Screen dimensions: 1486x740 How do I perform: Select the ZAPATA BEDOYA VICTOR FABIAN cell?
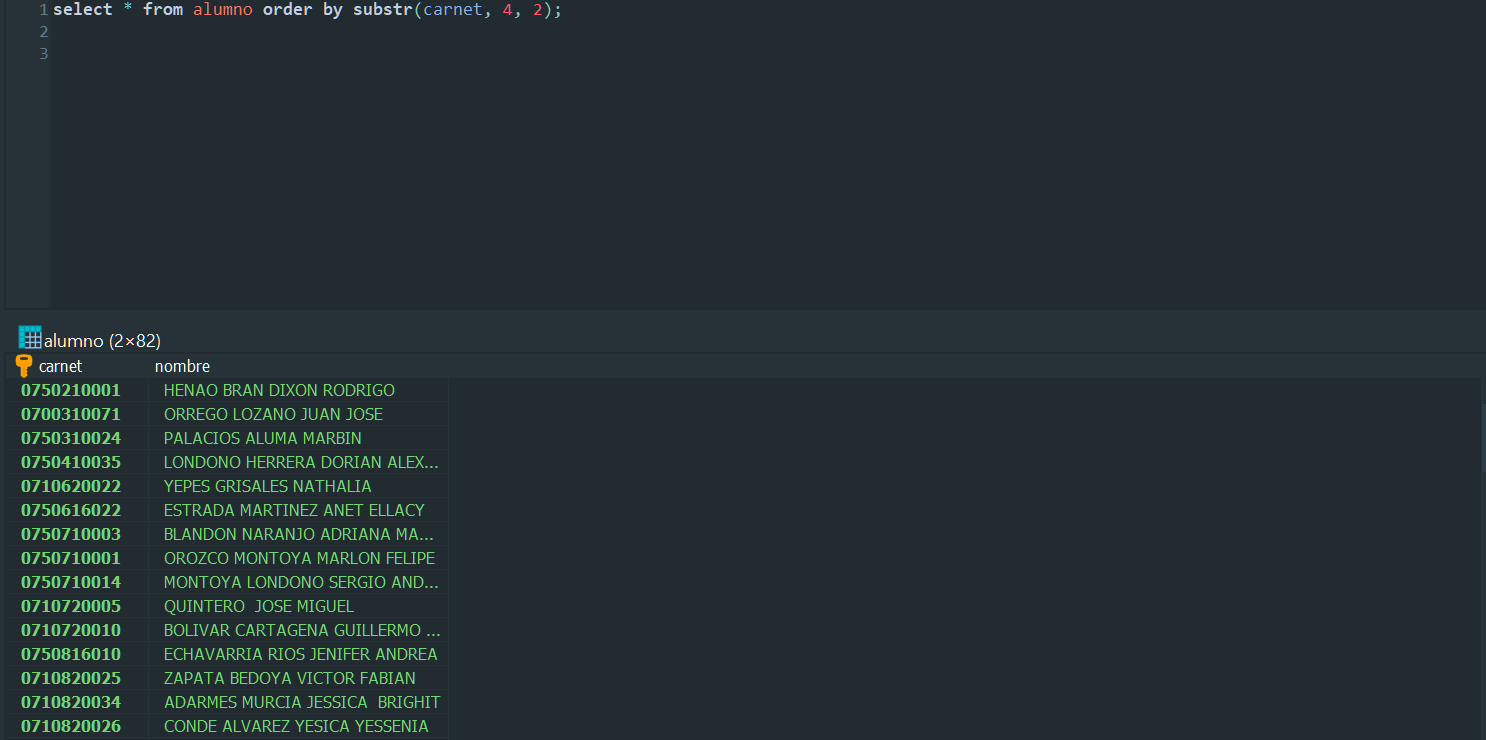pyautogui.click(x=290, y=678)
